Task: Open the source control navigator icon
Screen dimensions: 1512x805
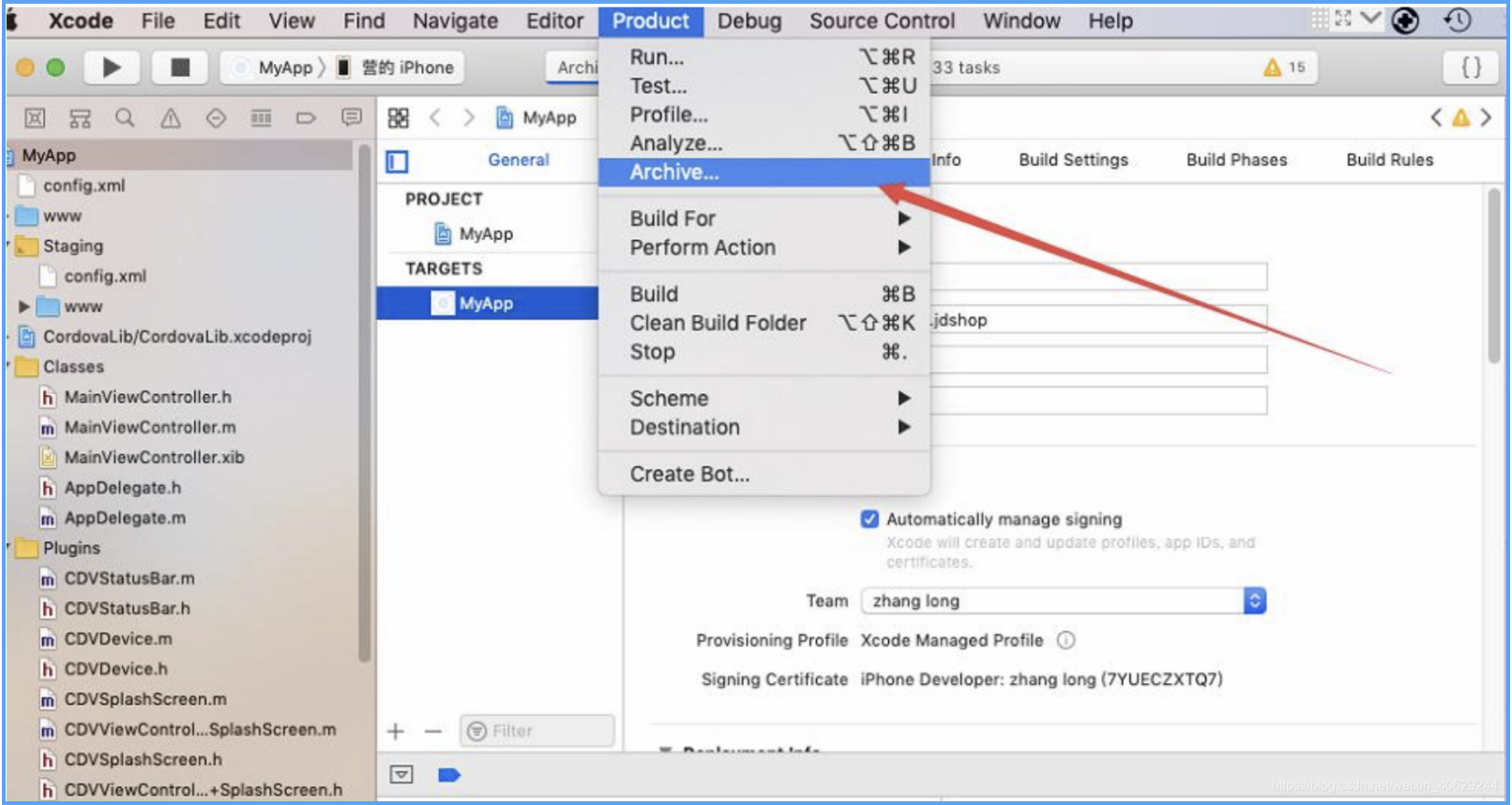Action: click(80, 118)
